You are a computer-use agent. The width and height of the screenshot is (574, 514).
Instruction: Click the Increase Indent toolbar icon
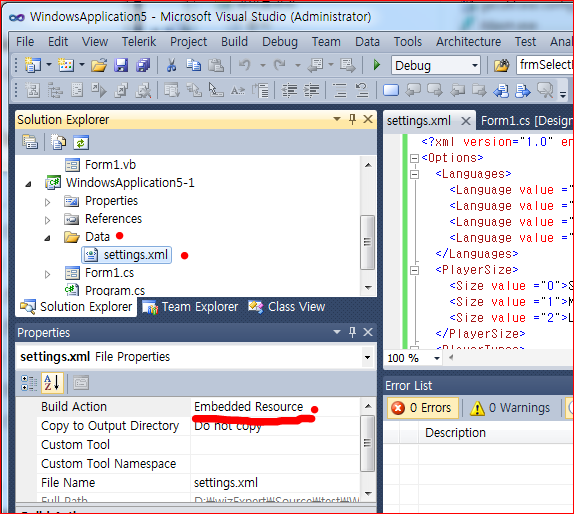312,90
